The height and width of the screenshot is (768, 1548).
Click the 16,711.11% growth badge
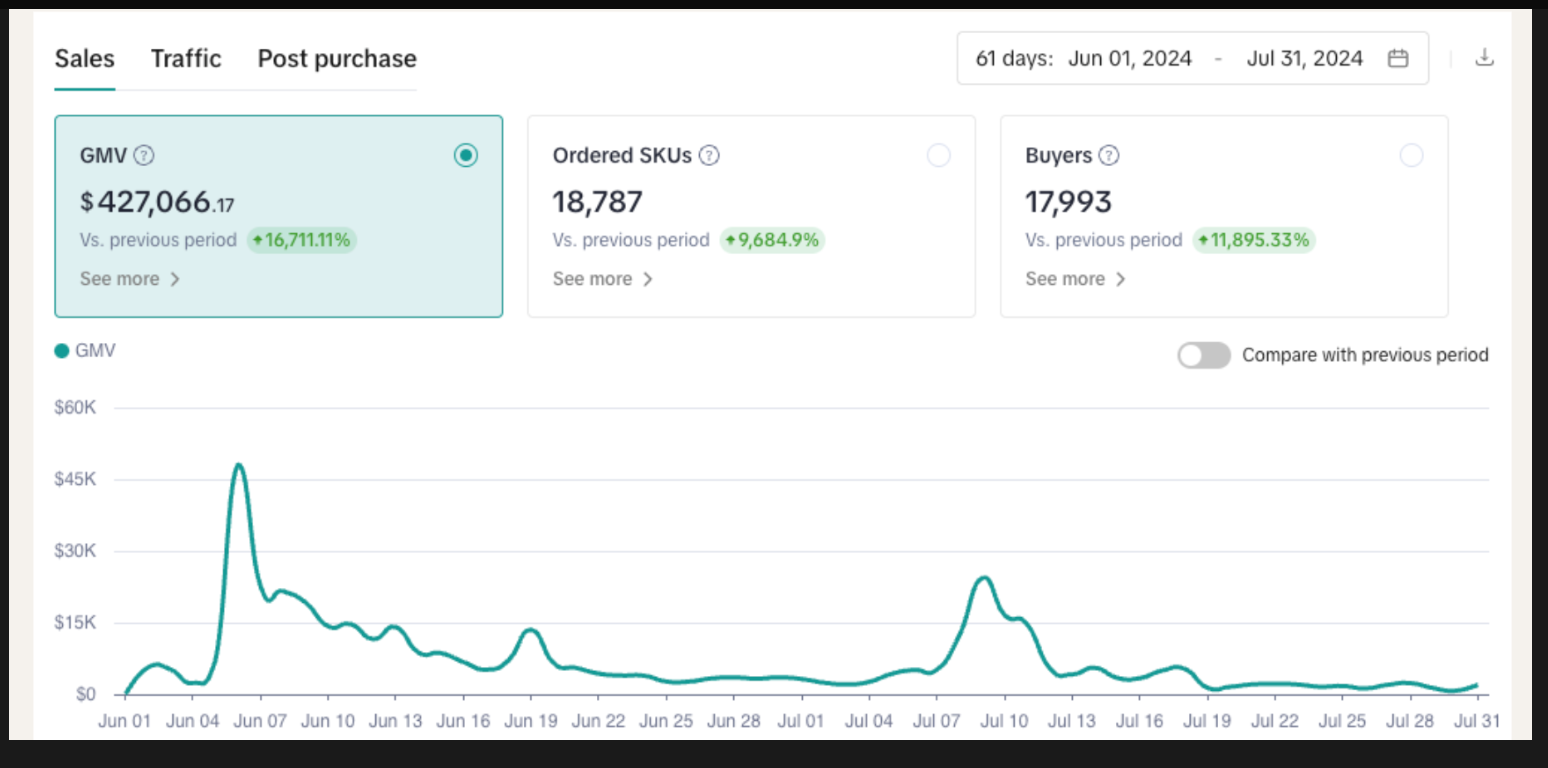point(302,240)
